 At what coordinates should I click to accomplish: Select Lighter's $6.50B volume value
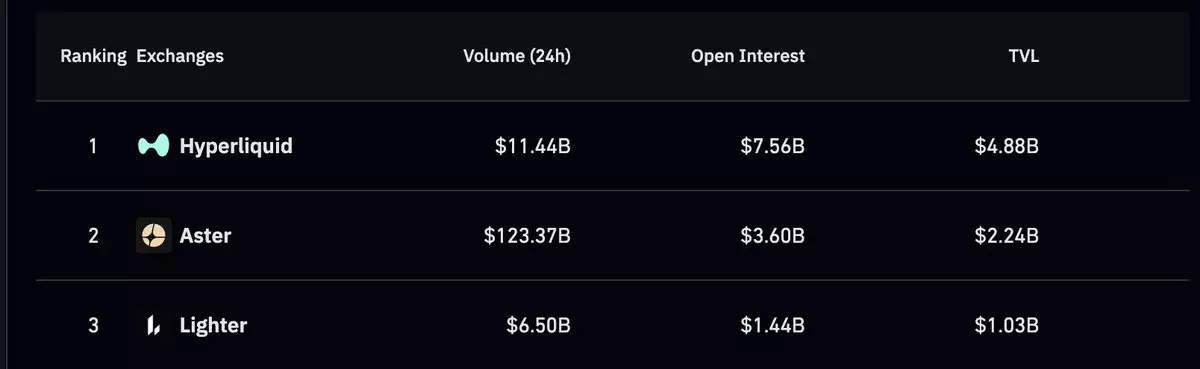(x=539, y=325)
